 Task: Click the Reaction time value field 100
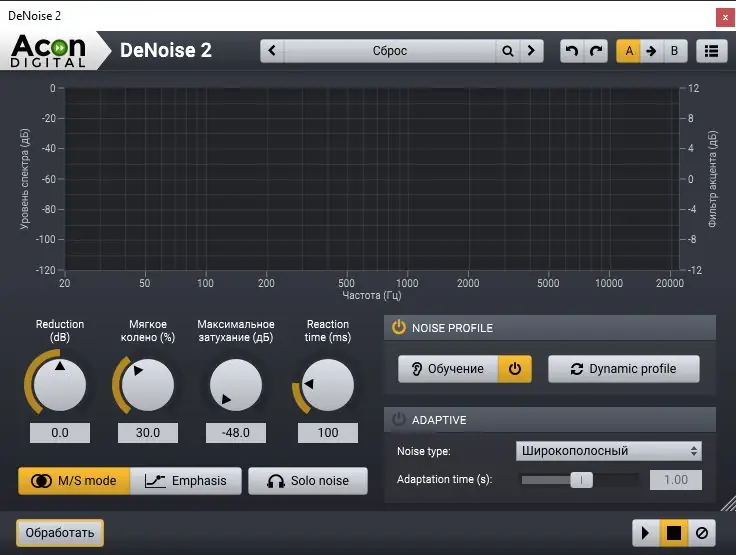click(x=328, y=432)
